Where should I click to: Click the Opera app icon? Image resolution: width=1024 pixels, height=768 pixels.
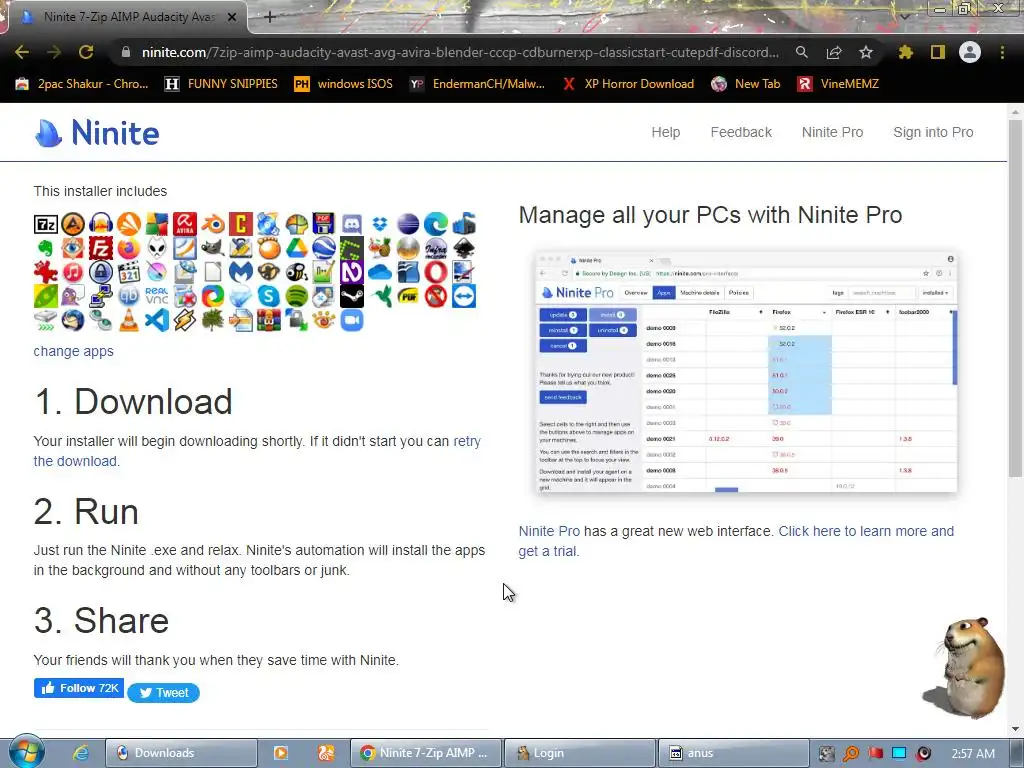[436, 272]
